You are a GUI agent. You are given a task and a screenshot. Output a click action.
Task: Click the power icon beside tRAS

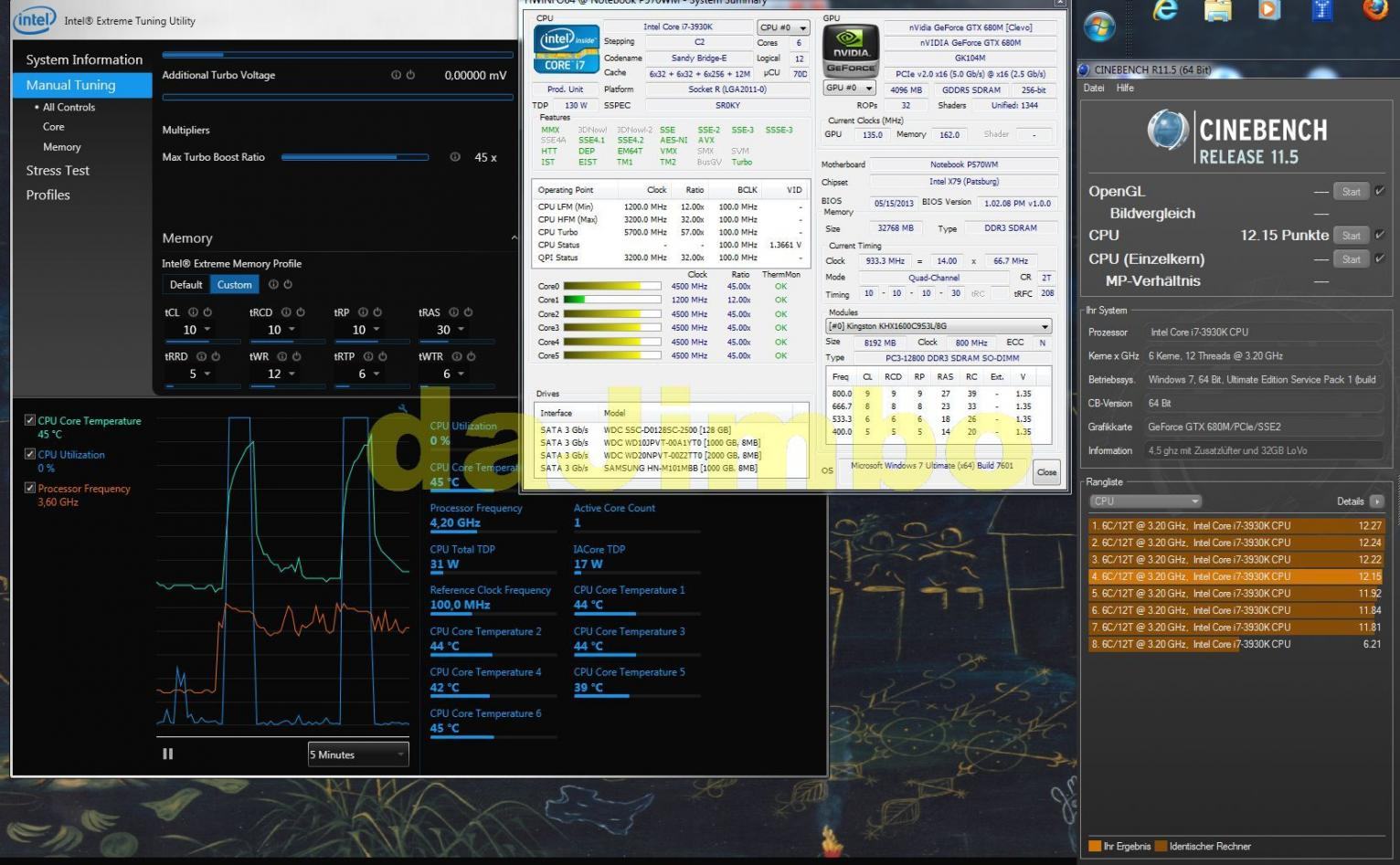[468, 311]
